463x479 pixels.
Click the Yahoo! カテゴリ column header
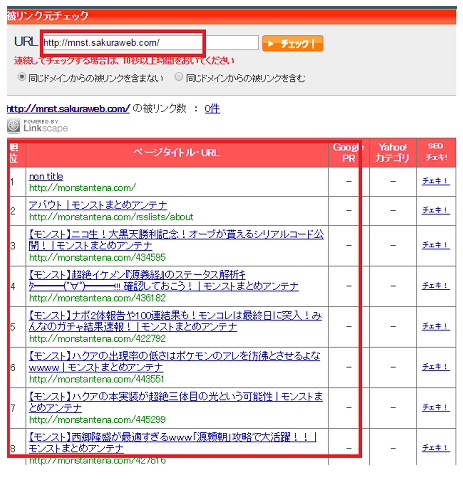(393, 153)
